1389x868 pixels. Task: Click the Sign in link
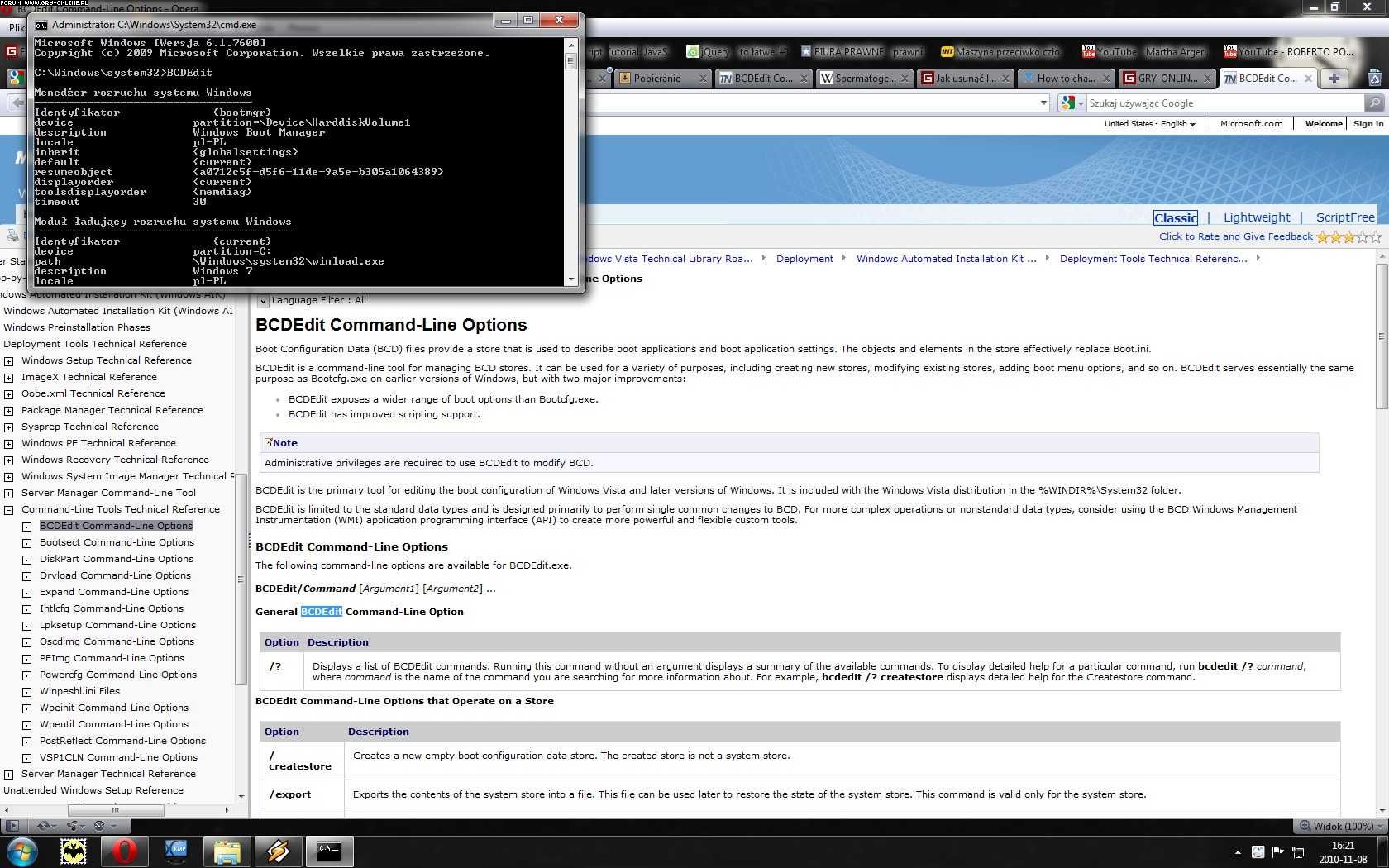click(1368, 124)
